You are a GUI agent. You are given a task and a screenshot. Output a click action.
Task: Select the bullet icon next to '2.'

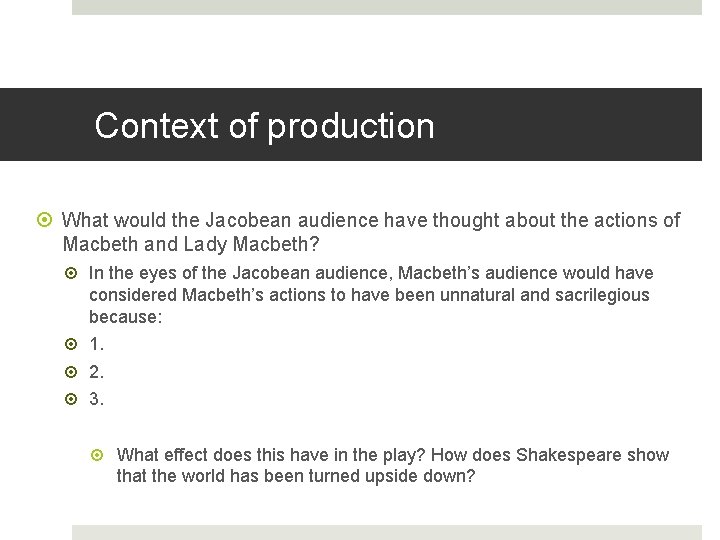[71, 371]
